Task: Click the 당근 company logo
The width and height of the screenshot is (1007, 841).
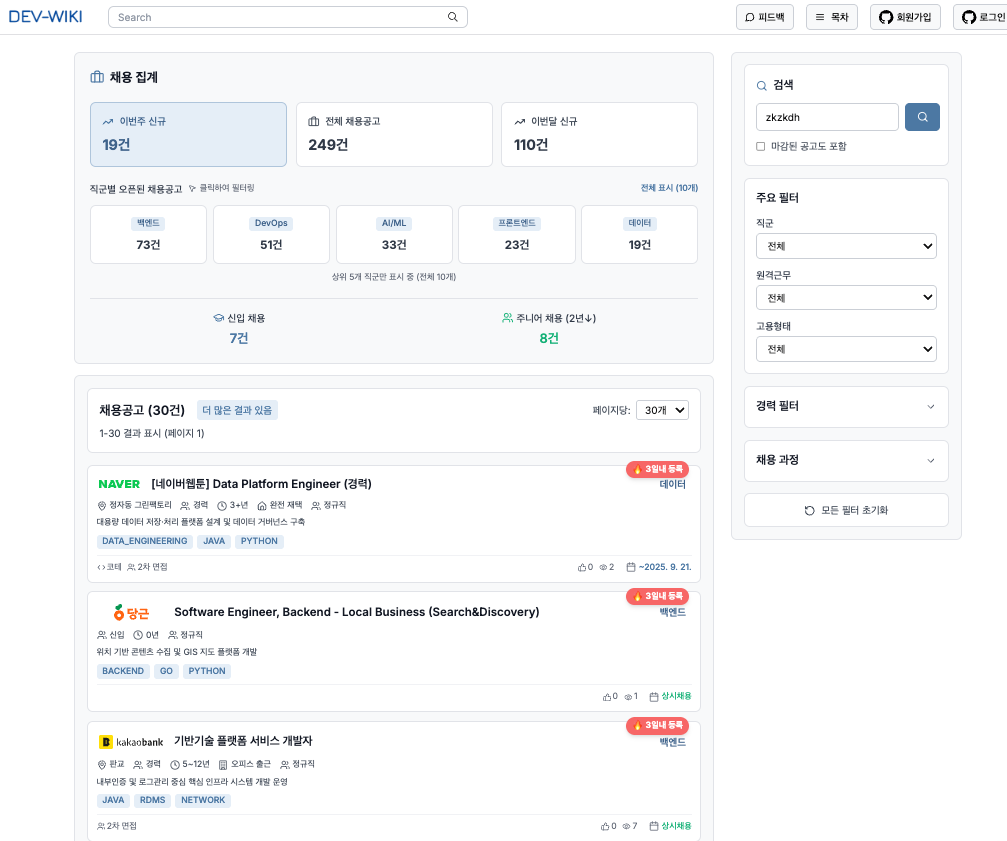Action: tap(131, 612)
